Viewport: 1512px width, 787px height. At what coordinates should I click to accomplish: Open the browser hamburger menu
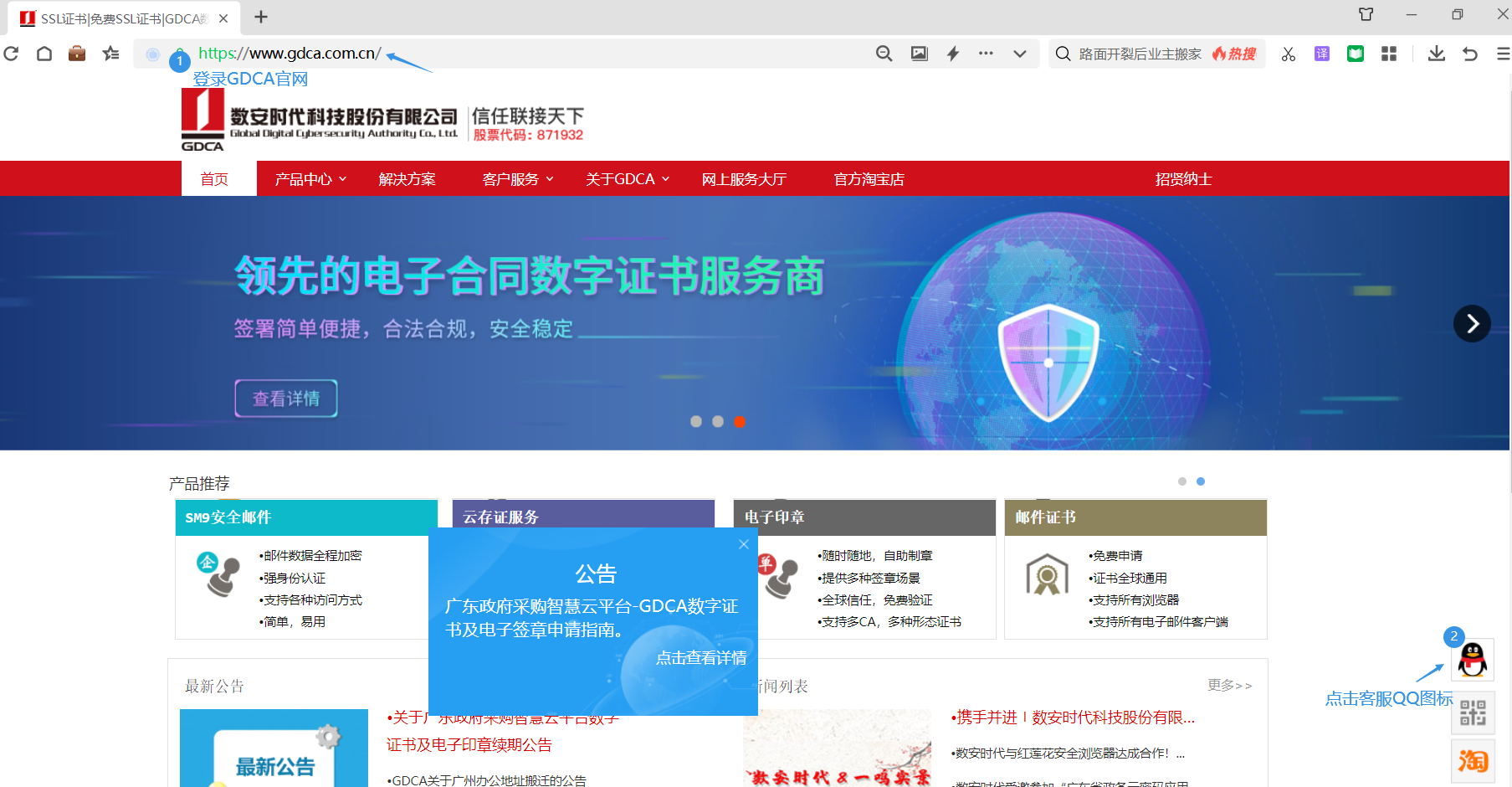1503,54
